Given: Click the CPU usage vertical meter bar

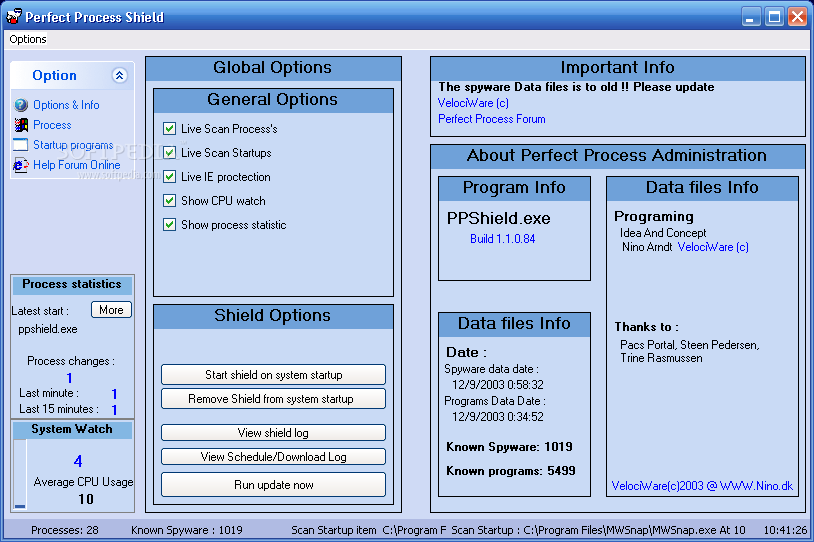Looking at the screenshot, I should click(x=20, y=474).
